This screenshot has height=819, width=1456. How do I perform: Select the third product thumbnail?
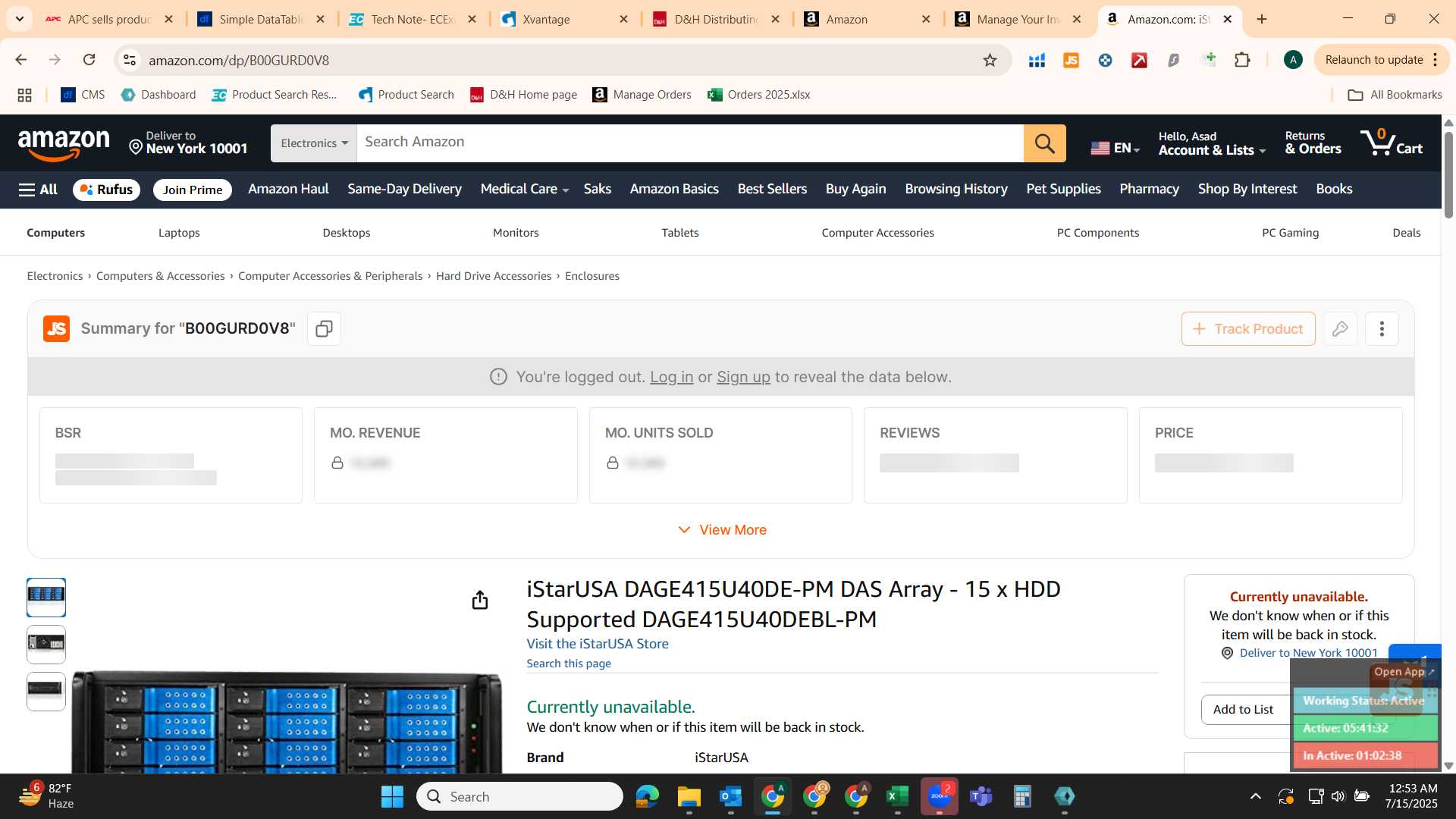pyautogui.click(x=46, y=692)
